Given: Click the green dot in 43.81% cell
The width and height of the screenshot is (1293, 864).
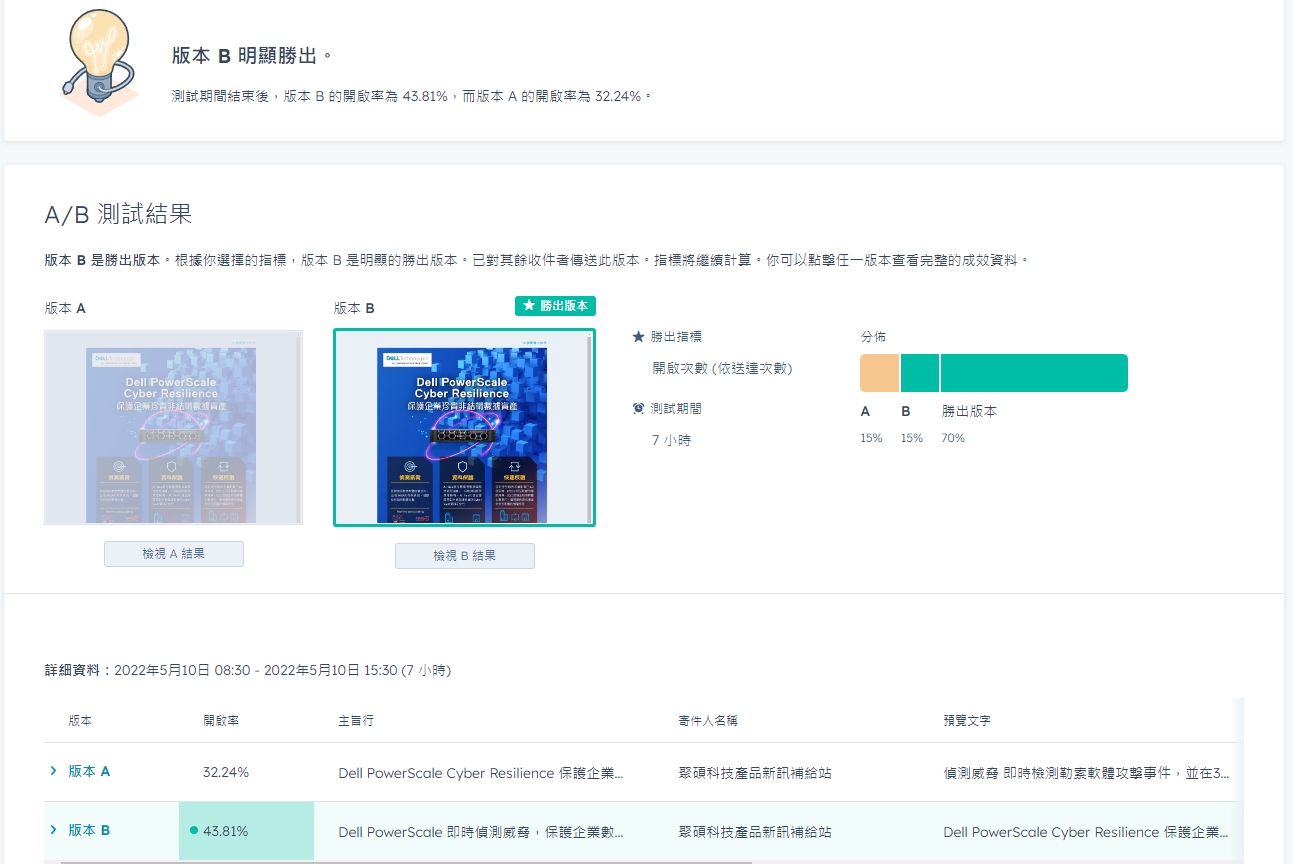Looking at the screenshot, I should point(193,830).
